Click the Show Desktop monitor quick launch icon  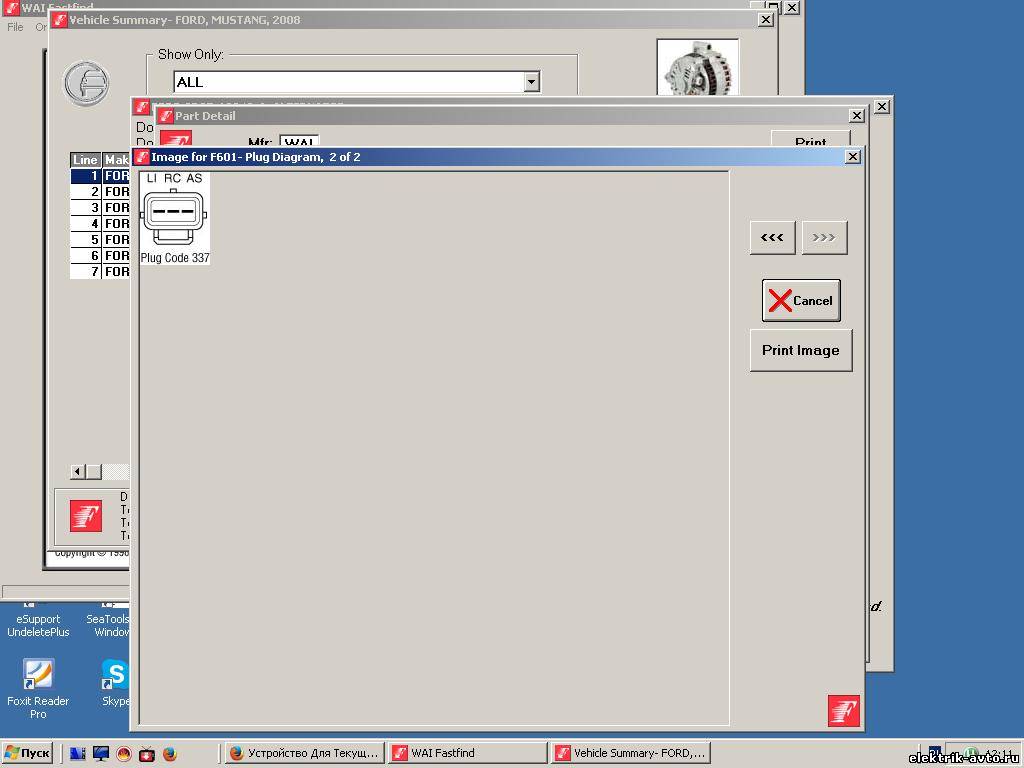(101, 754)
